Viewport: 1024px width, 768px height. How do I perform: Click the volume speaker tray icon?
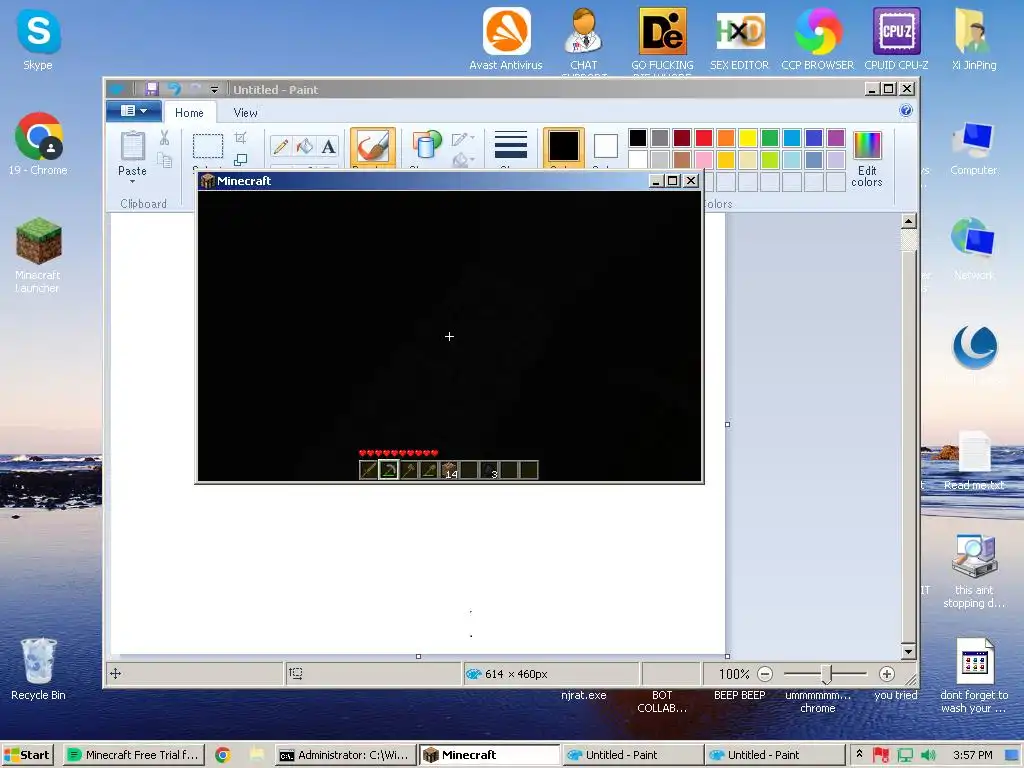point(928,755)
